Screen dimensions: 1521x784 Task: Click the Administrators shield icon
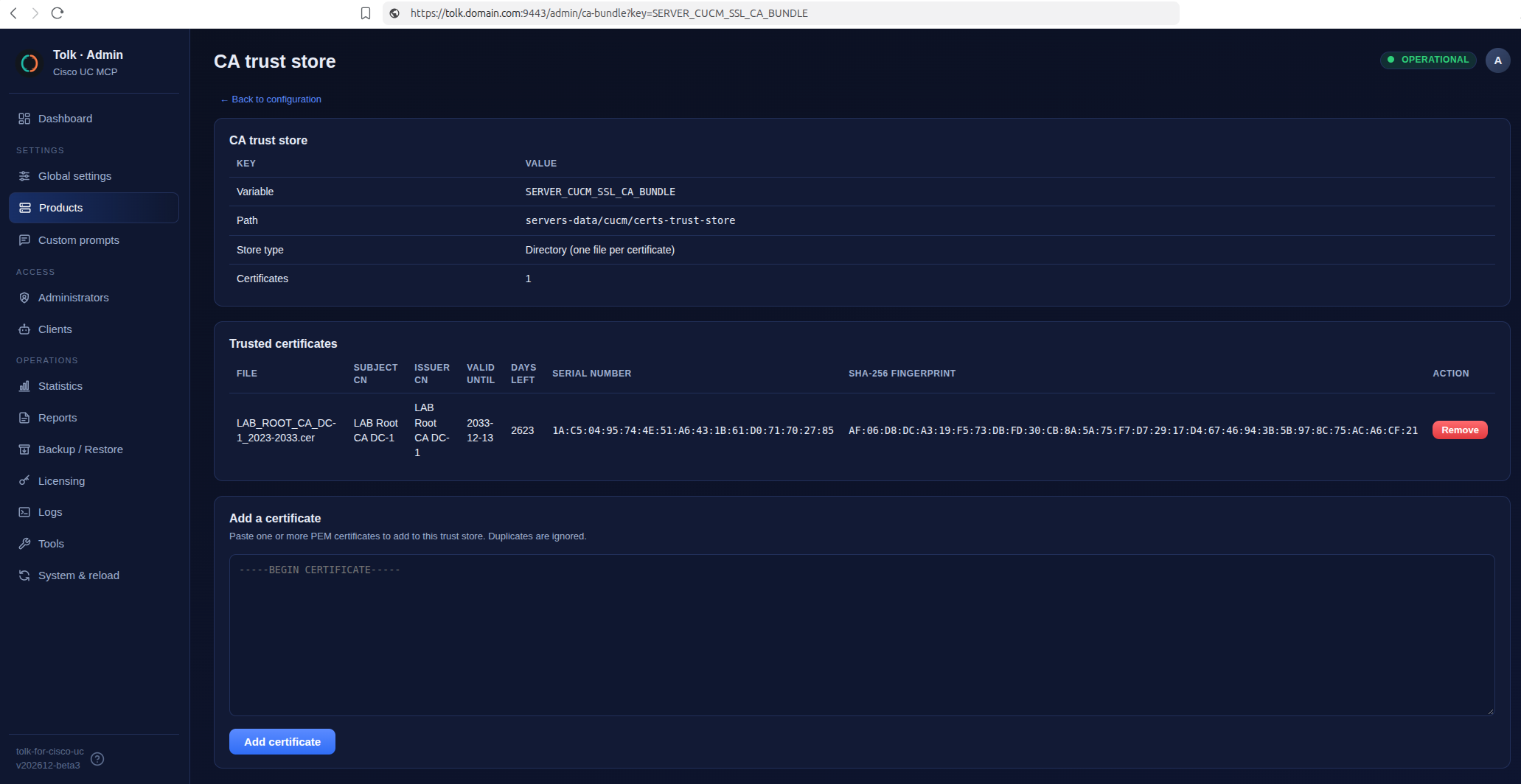[x=24, y=298]
